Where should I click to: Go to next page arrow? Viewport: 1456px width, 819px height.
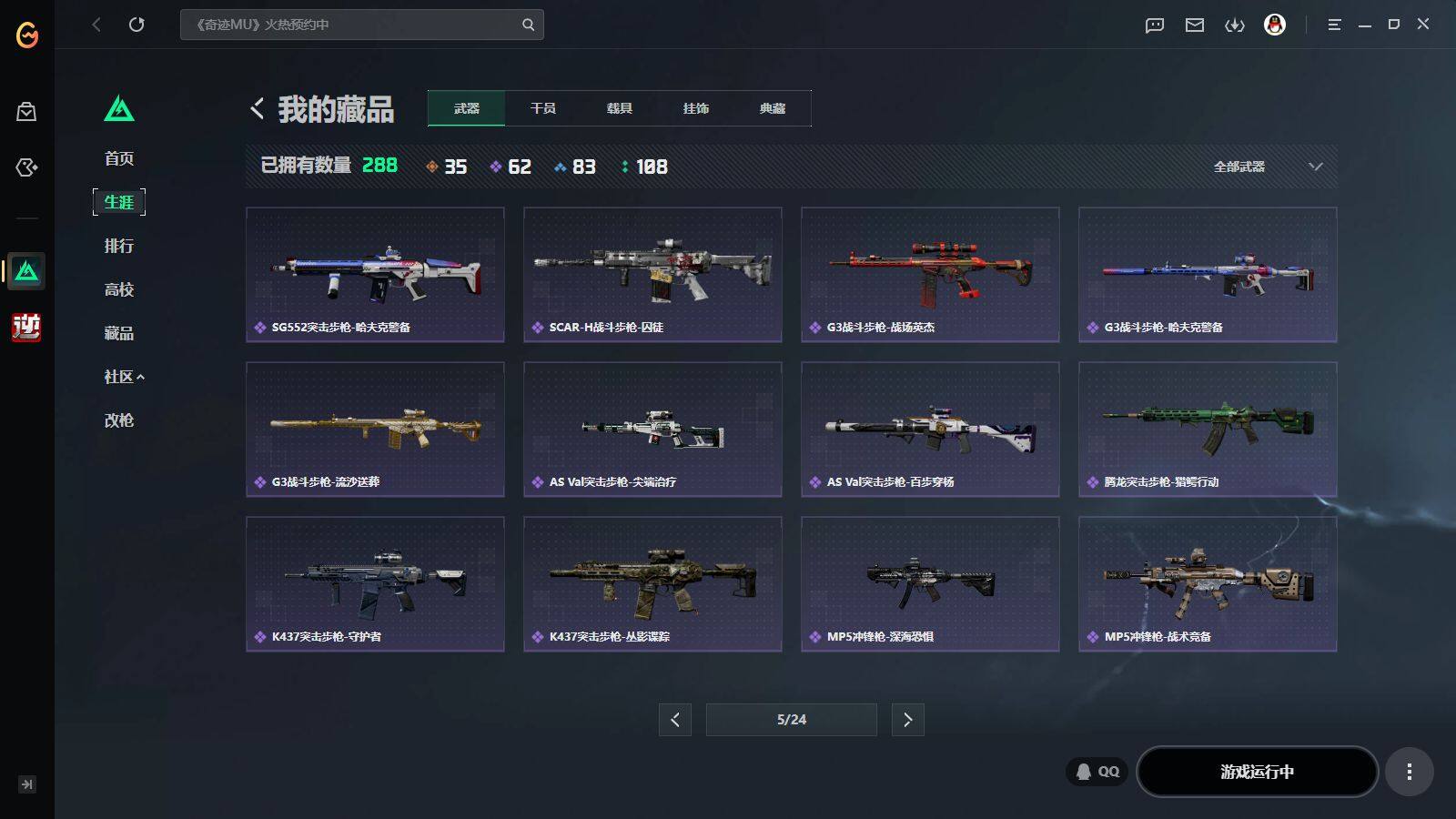pyautogui.click(x=907, y=720)
